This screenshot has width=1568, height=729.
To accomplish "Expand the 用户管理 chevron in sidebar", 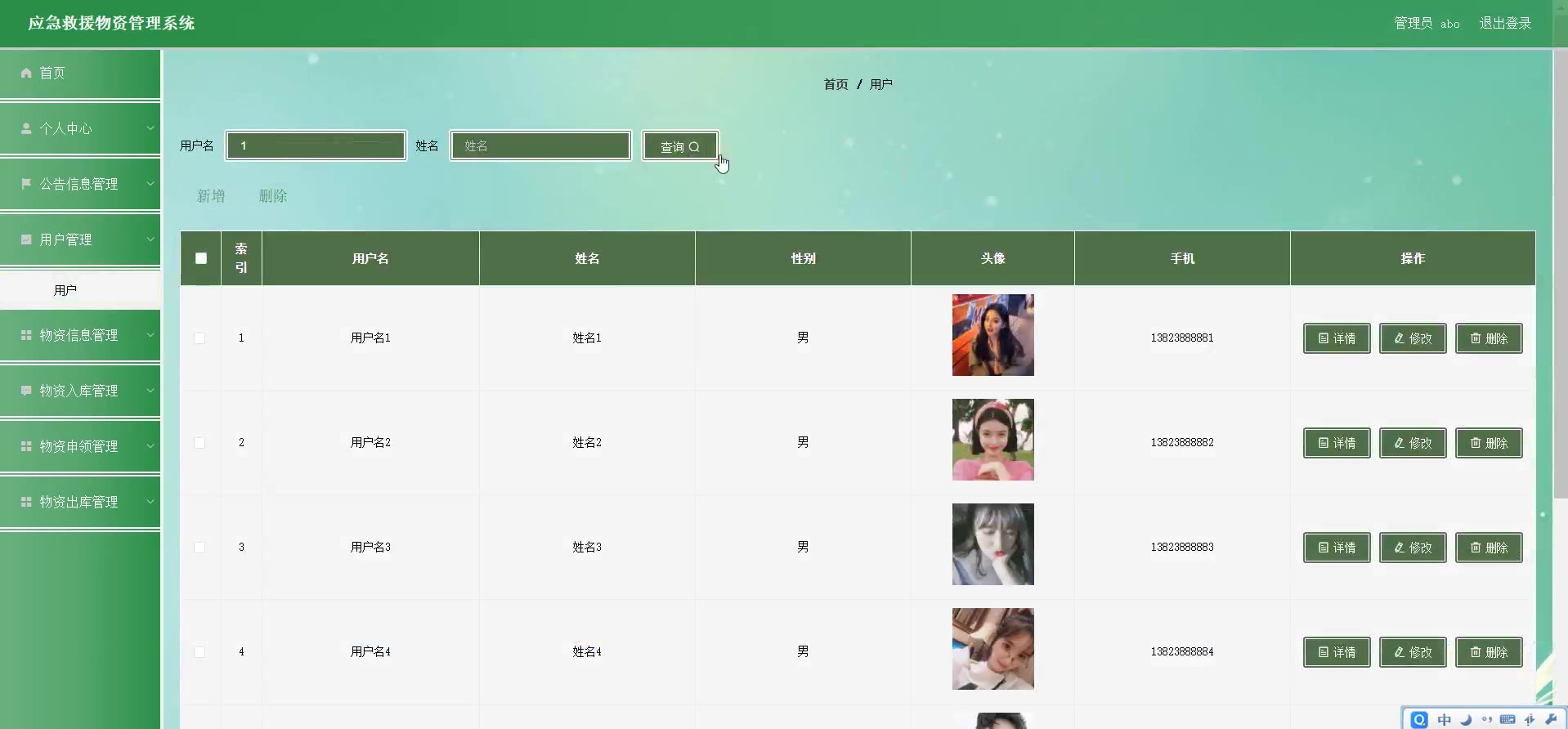I will coord(150,239).
